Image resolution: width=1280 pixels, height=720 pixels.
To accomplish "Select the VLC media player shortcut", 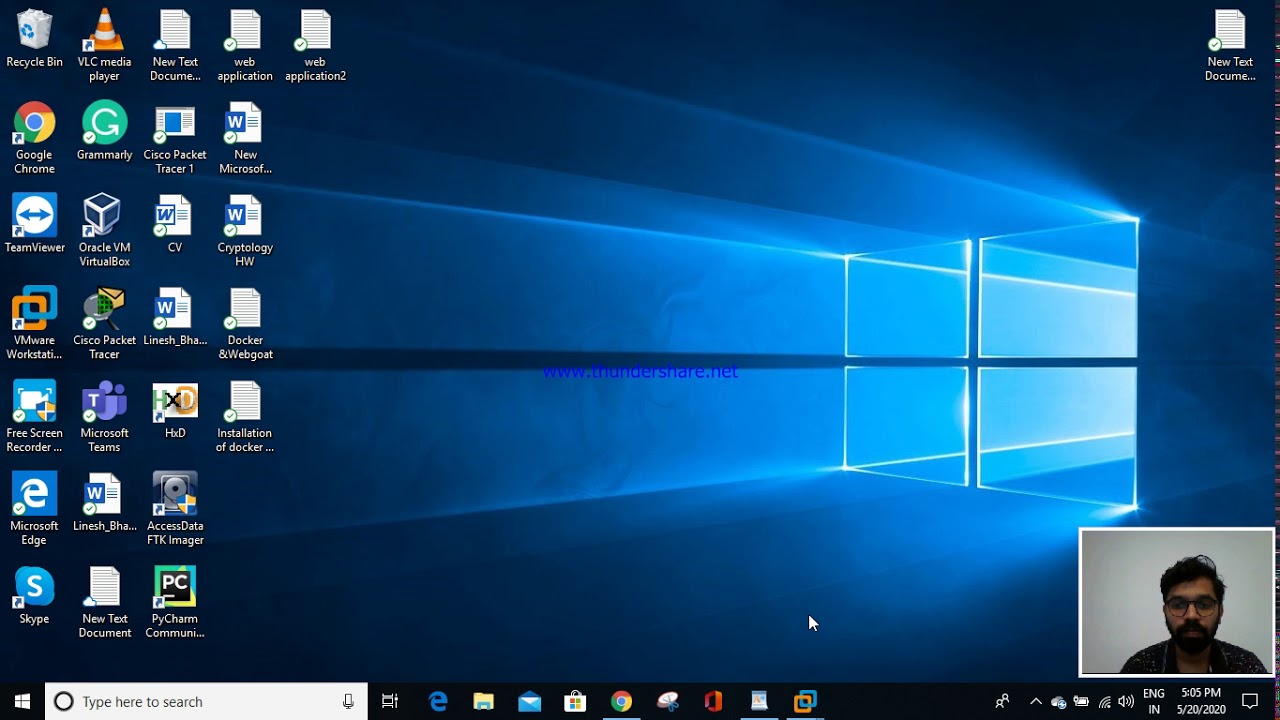I will [x=104, y=46].
